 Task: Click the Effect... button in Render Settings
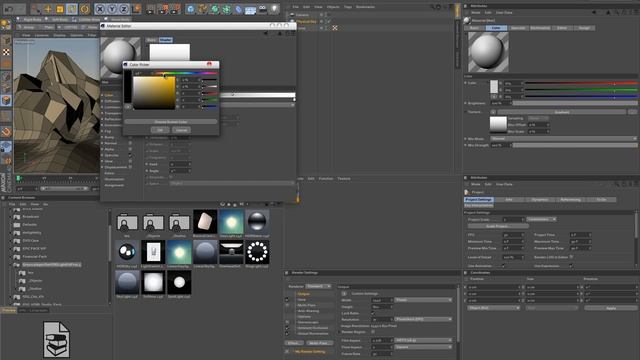pos(293,343)
